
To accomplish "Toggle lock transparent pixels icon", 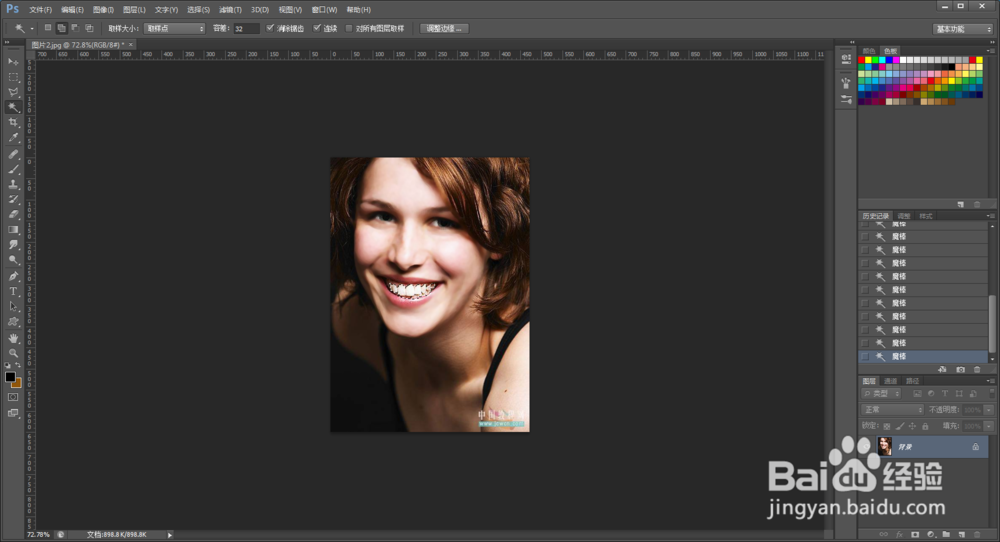I will pyautogui.click(x=886, y=426).
